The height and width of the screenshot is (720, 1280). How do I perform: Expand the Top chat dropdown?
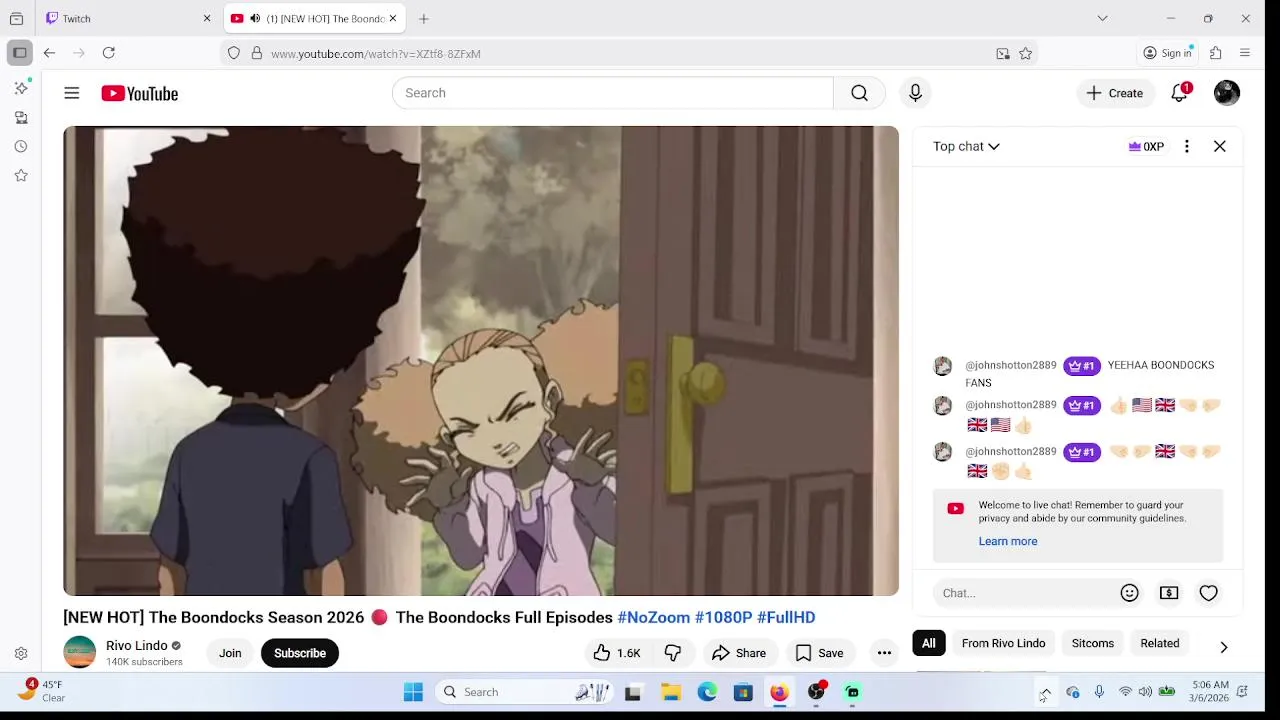point(966,146)
